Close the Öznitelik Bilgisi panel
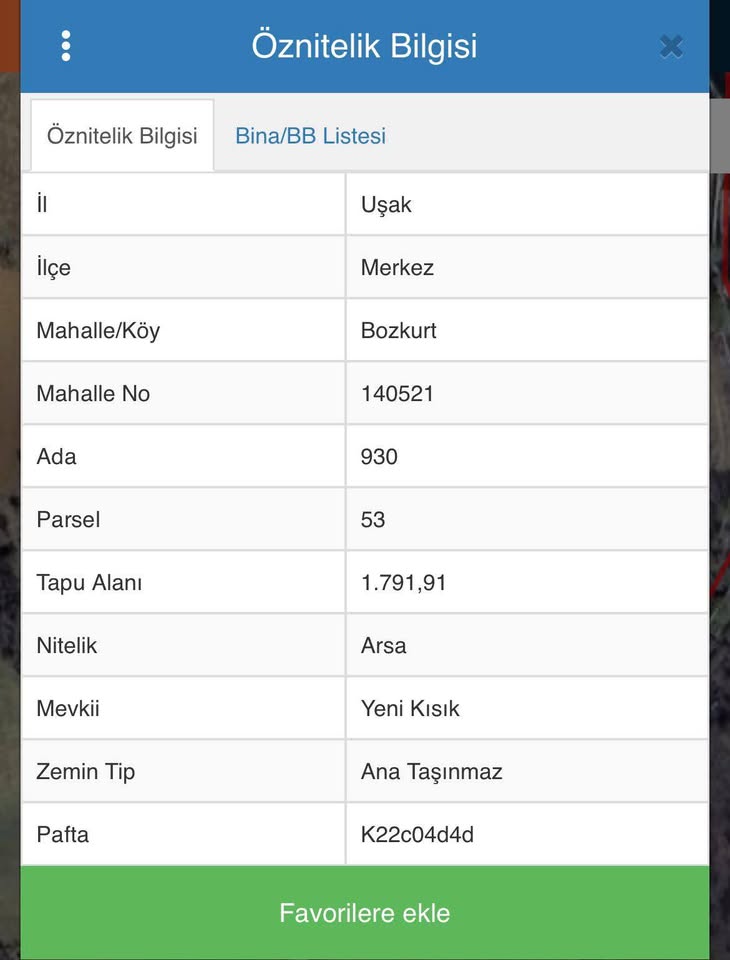The image size is (730, 960). 671,46
